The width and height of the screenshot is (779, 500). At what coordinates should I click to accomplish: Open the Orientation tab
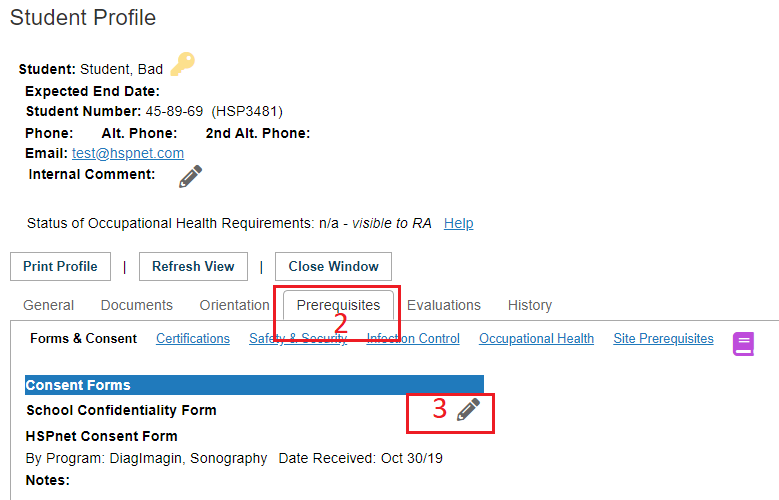[x=234, y=305]
